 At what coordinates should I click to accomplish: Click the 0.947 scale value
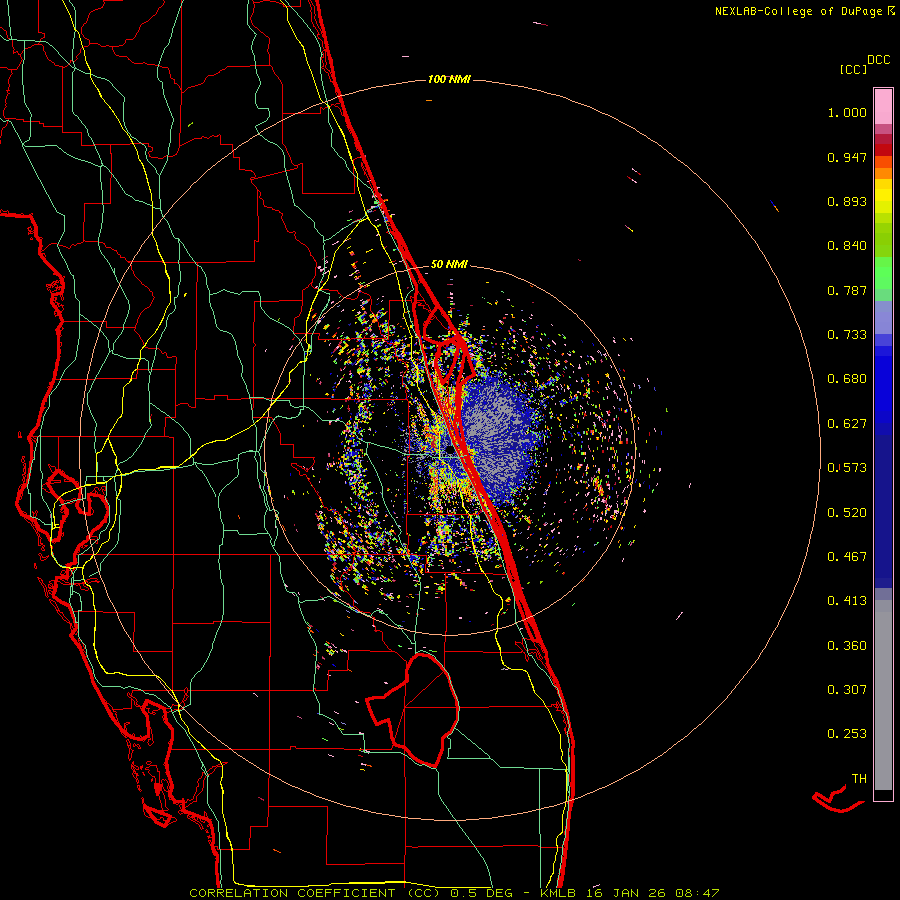click(x=847, y=157)
